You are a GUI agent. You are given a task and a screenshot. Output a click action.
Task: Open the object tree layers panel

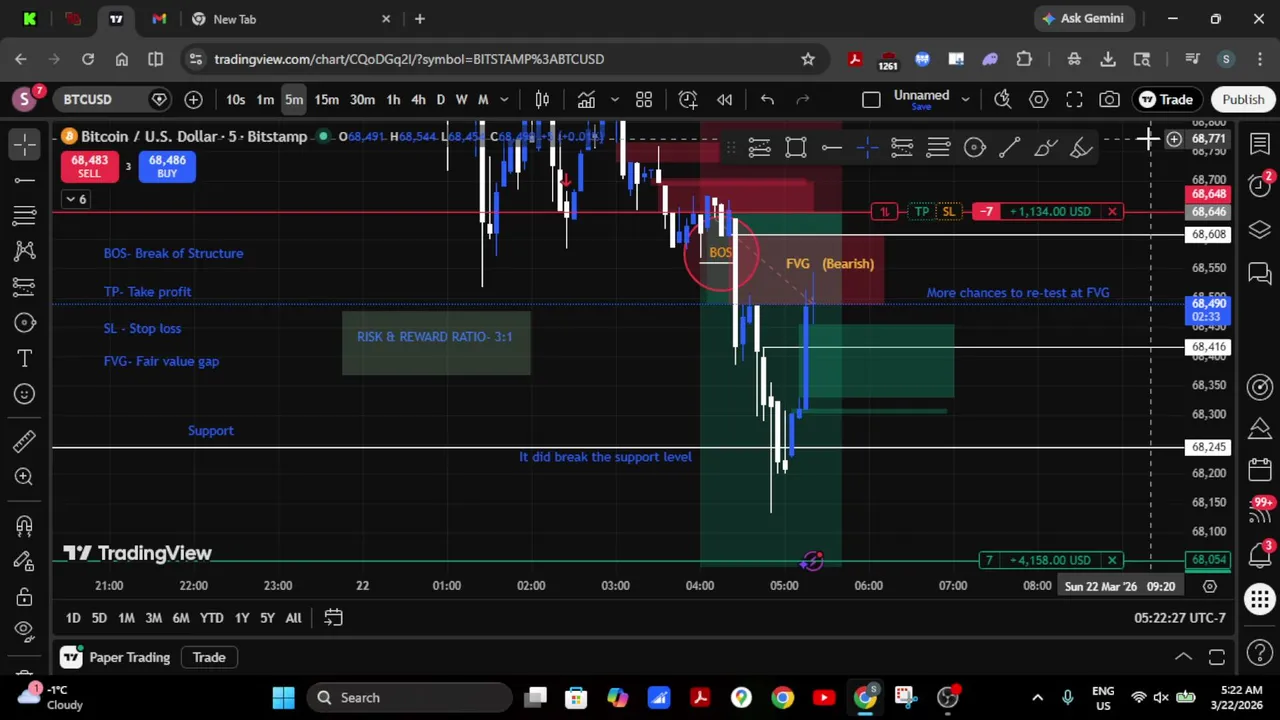(x=1260, y=230)
